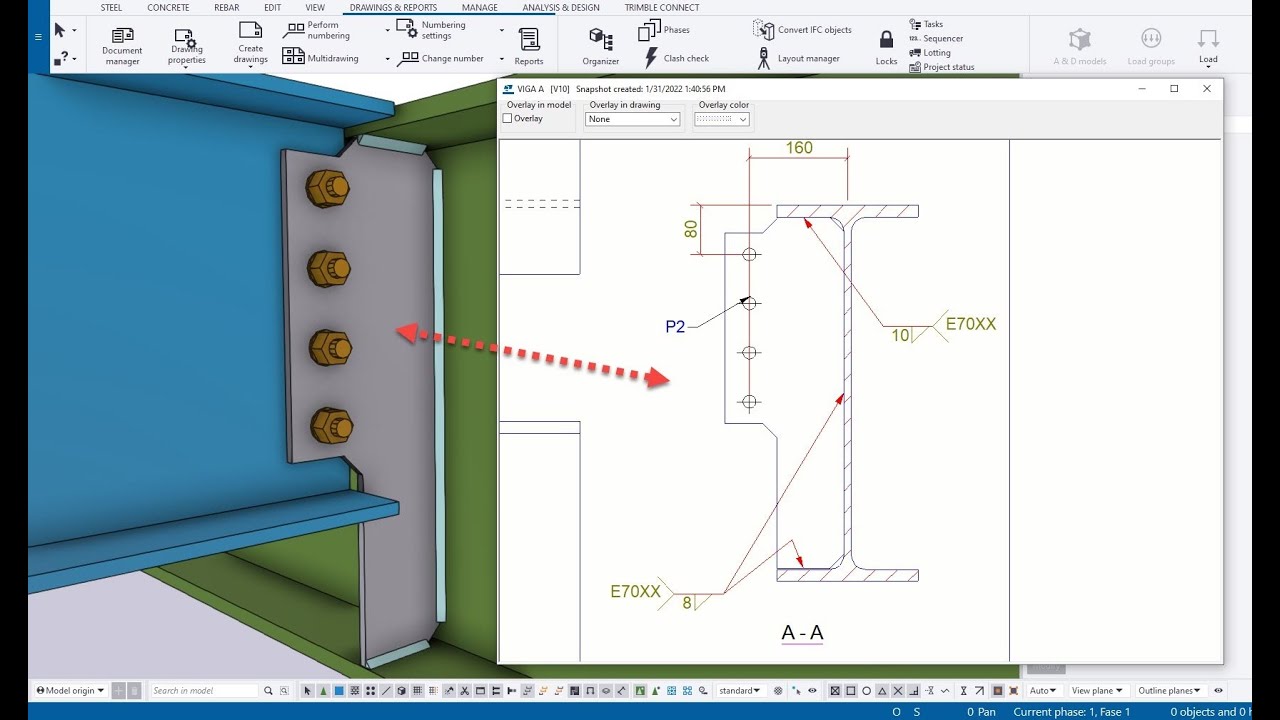Switch to STEEL ribbon tab
1280x720 pixels.
click(111, 7)
